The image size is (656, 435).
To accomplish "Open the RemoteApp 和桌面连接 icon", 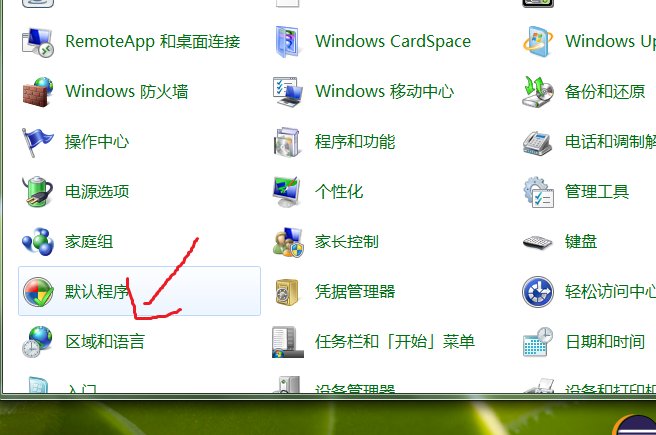I will point(38,42).
